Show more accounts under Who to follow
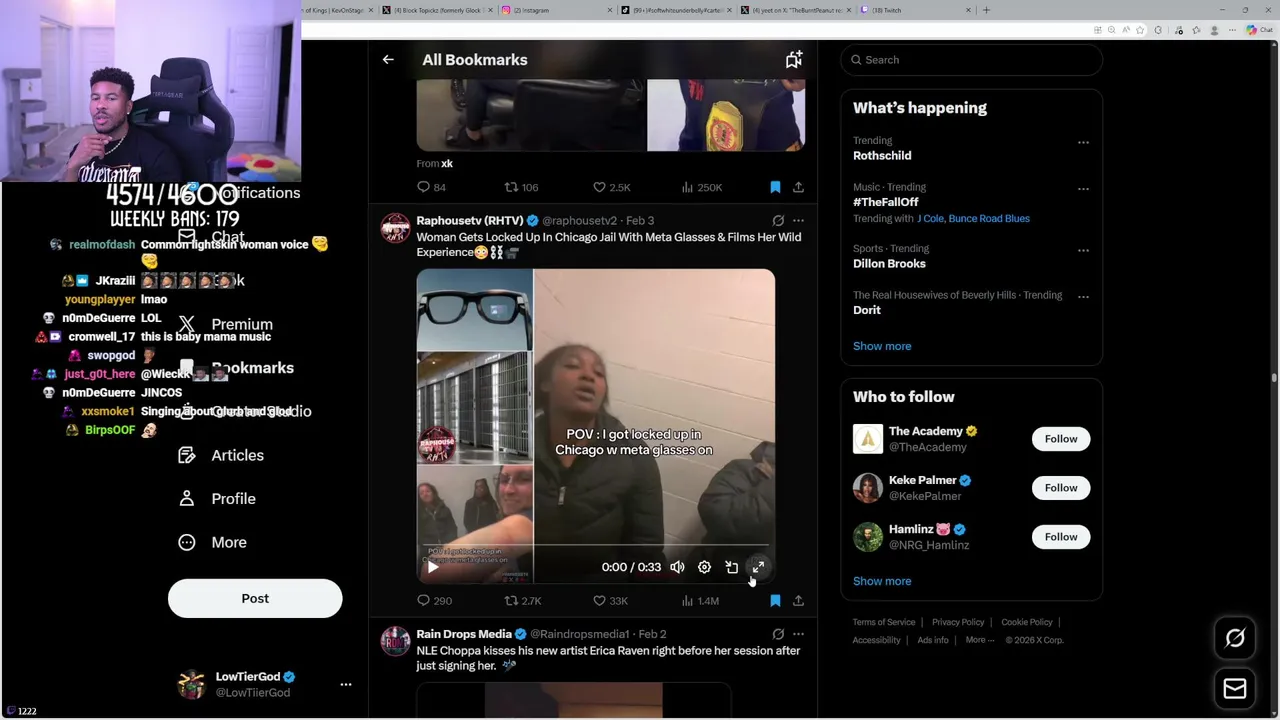 tap(882, 581)
